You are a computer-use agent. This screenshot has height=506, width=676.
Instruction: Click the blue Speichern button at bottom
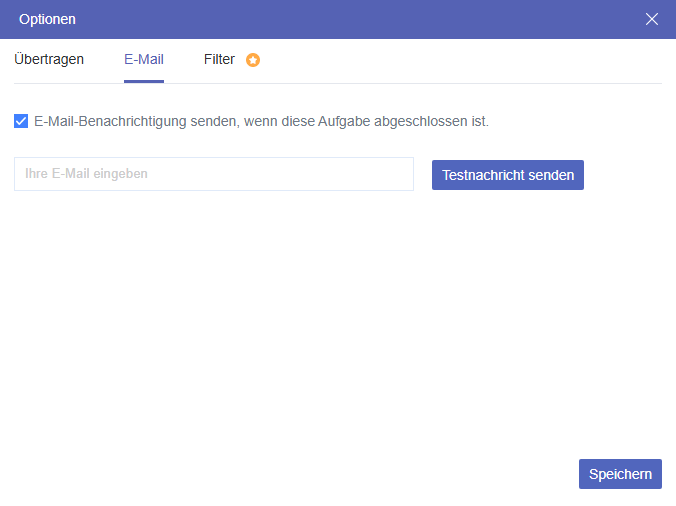coord(620,474)
